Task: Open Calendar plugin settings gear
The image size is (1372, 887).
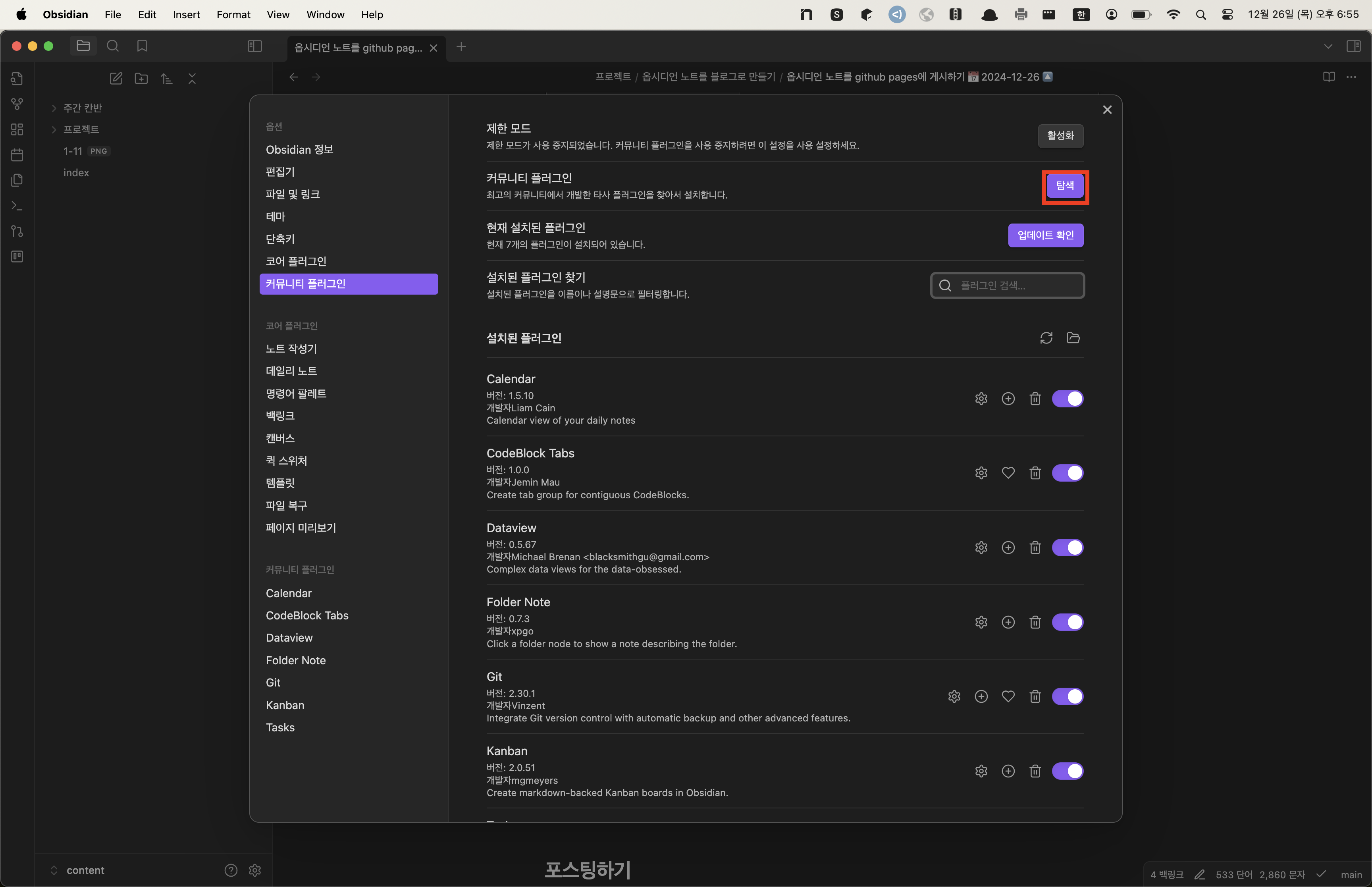Action: pos(981,399)
